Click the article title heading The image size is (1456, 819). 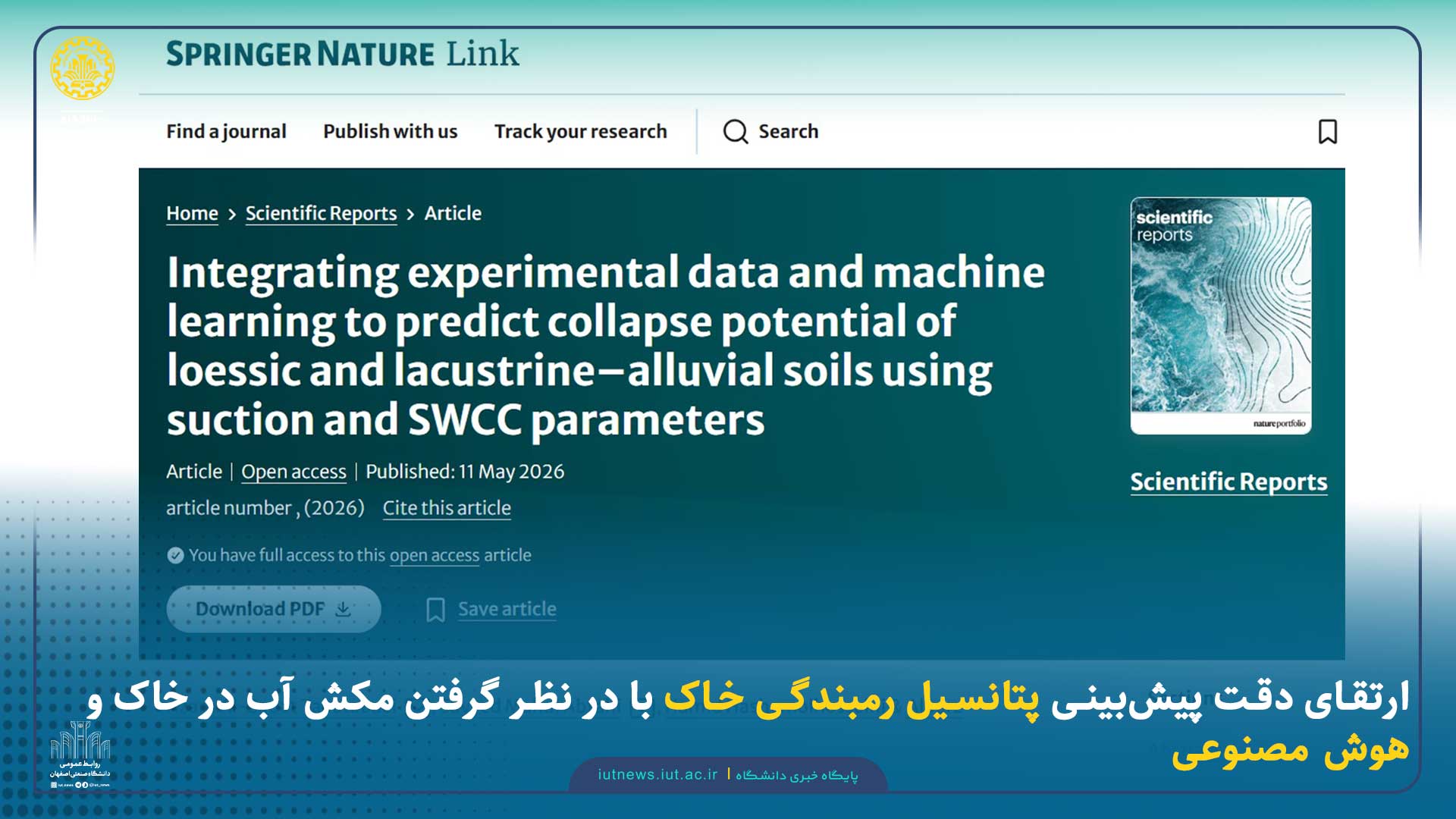pos(605,346)
